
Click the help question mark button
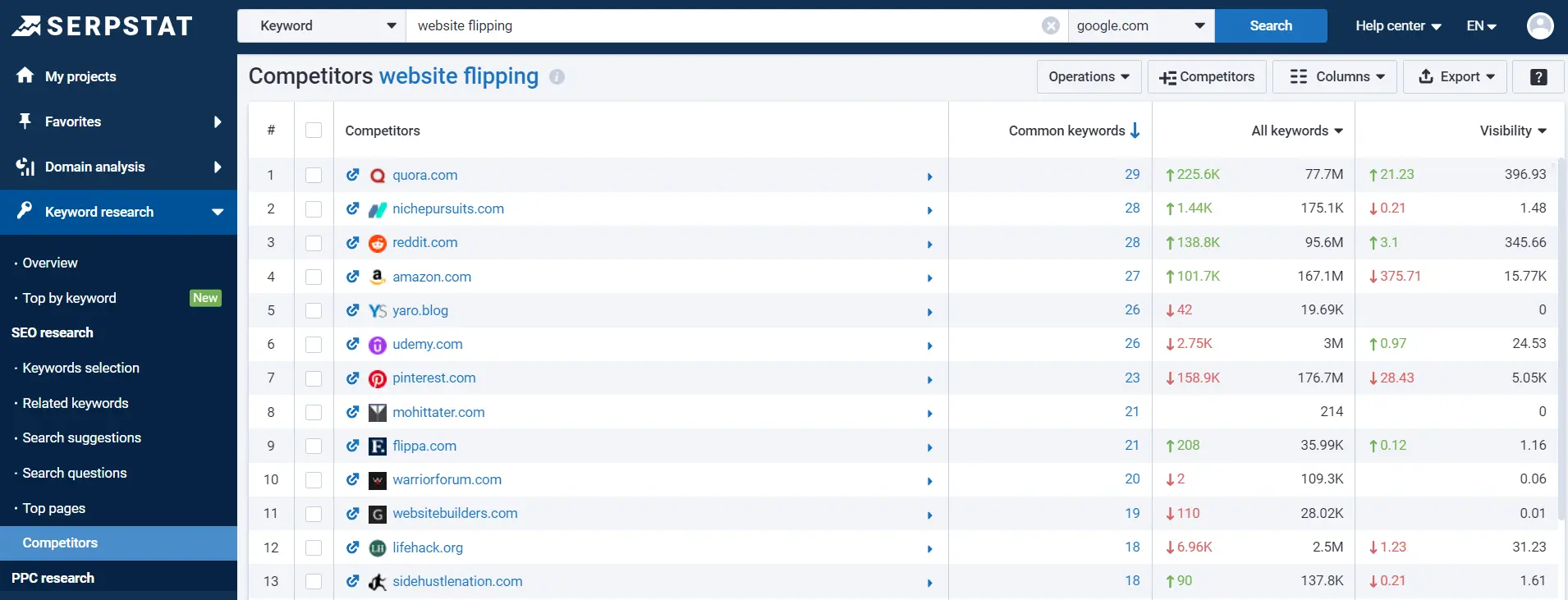point(1538,76)
